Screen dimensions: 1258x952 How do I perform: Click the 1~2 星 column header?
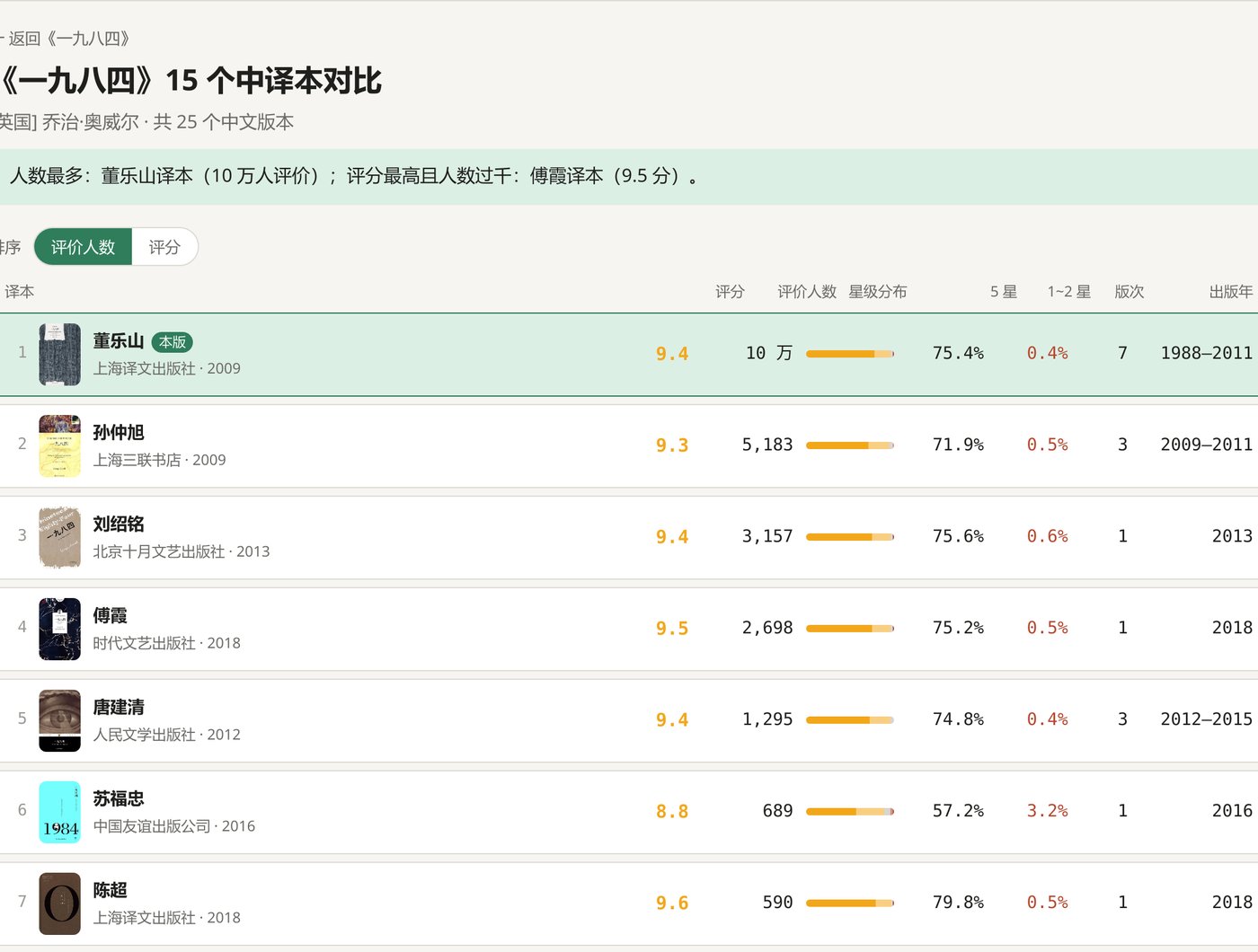pyautogui.click(x=1069, y=292)
